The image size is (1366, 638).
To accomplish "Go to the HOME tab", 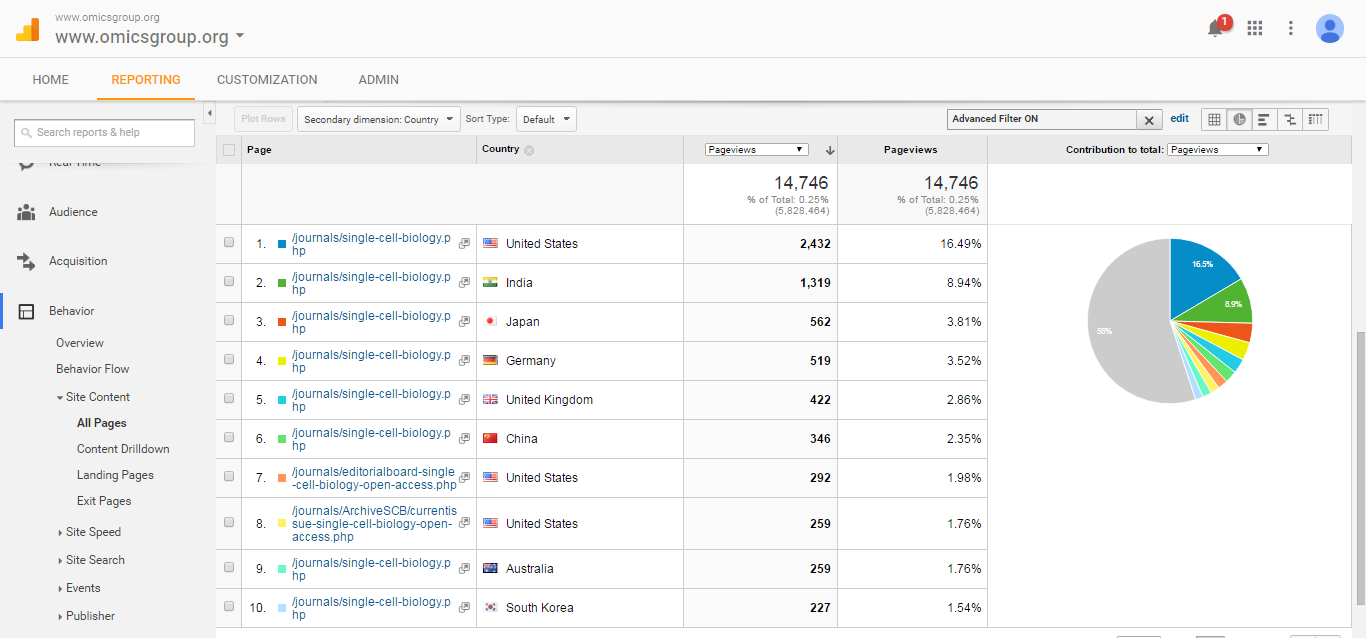I will pos(51,80).
